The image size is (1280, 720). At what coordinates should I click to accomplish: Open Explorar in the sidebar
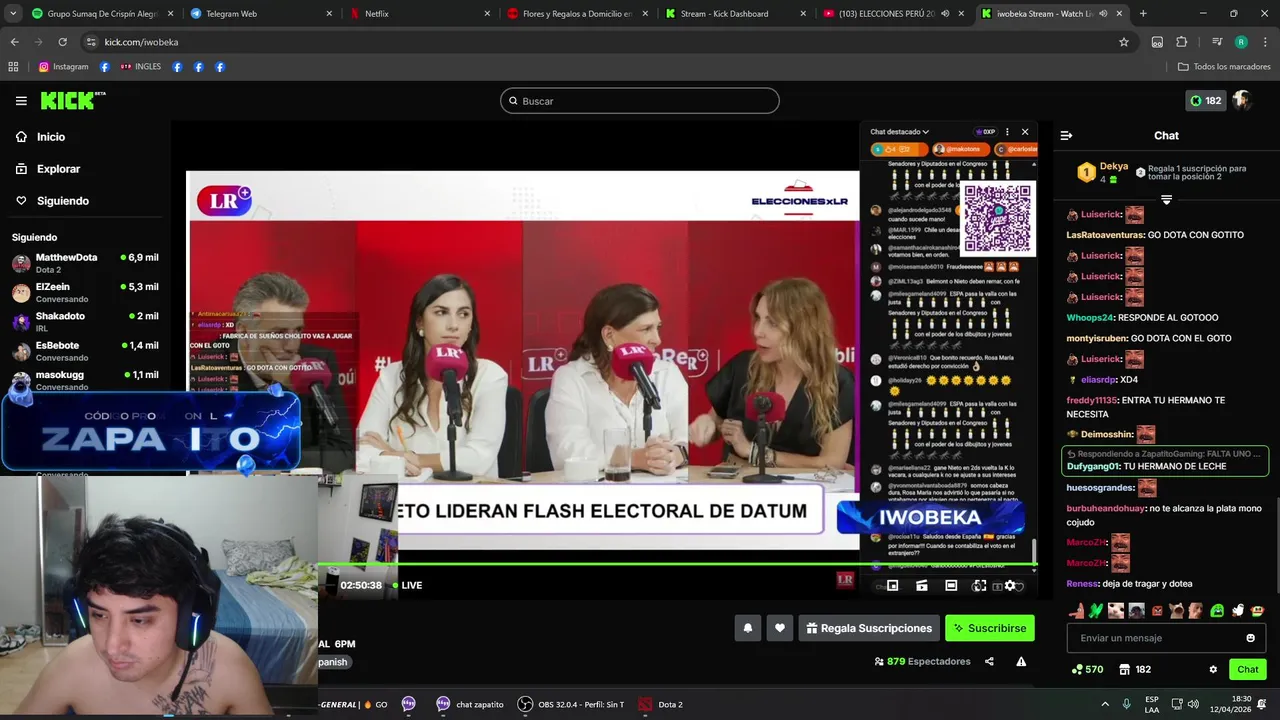(x=48, y=169)
